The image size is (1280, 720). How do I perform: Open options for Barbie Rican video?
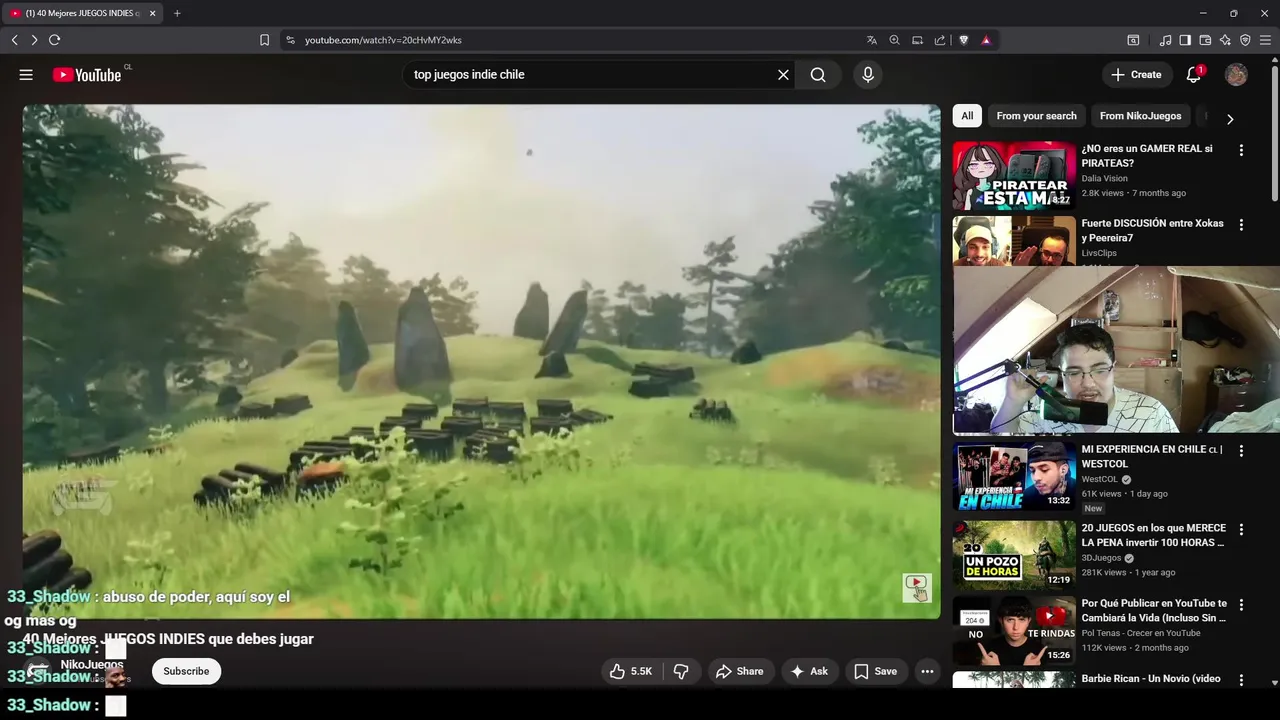coord(1241,680)
